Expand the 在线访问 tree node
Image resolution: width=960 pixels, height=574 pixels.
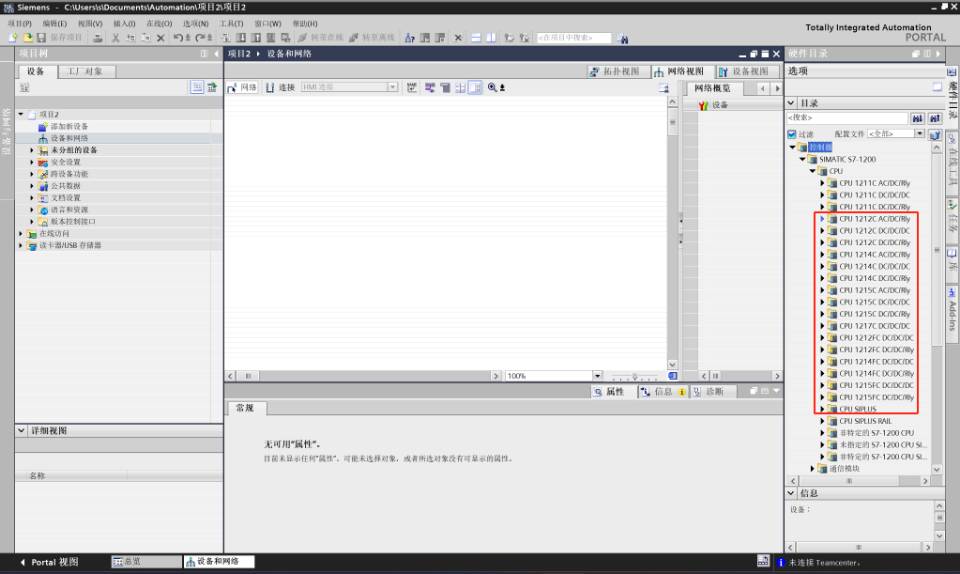pyautogui.click(x=21, y=234)
